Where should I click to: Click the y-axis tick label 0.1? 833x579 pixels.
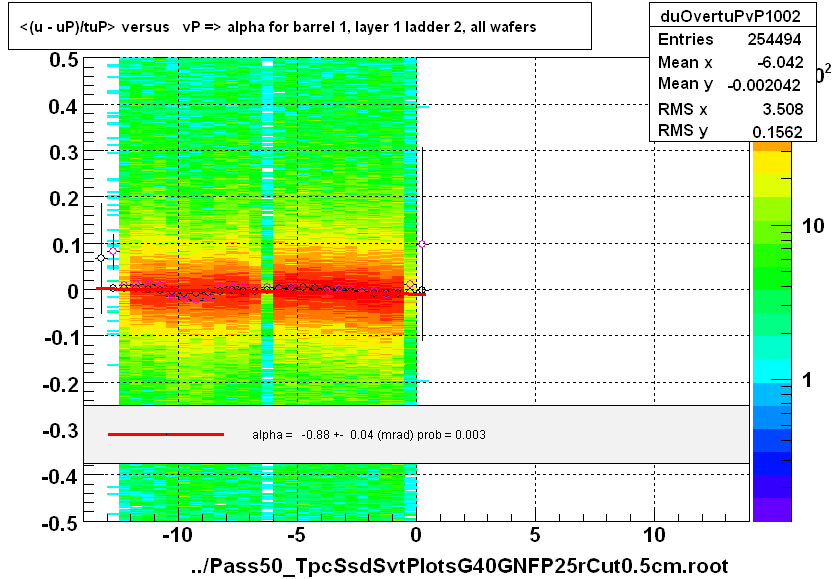click(65, 246)
